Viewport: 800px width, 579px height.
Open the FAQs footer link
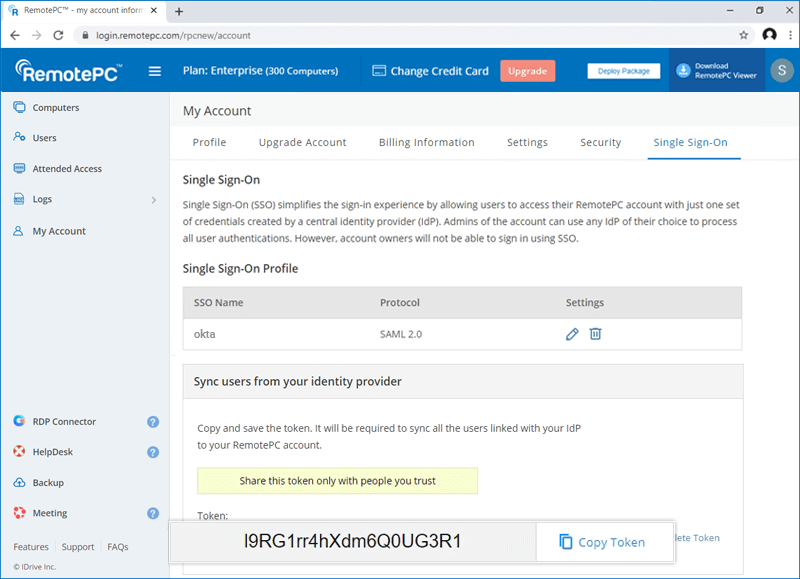118,546
